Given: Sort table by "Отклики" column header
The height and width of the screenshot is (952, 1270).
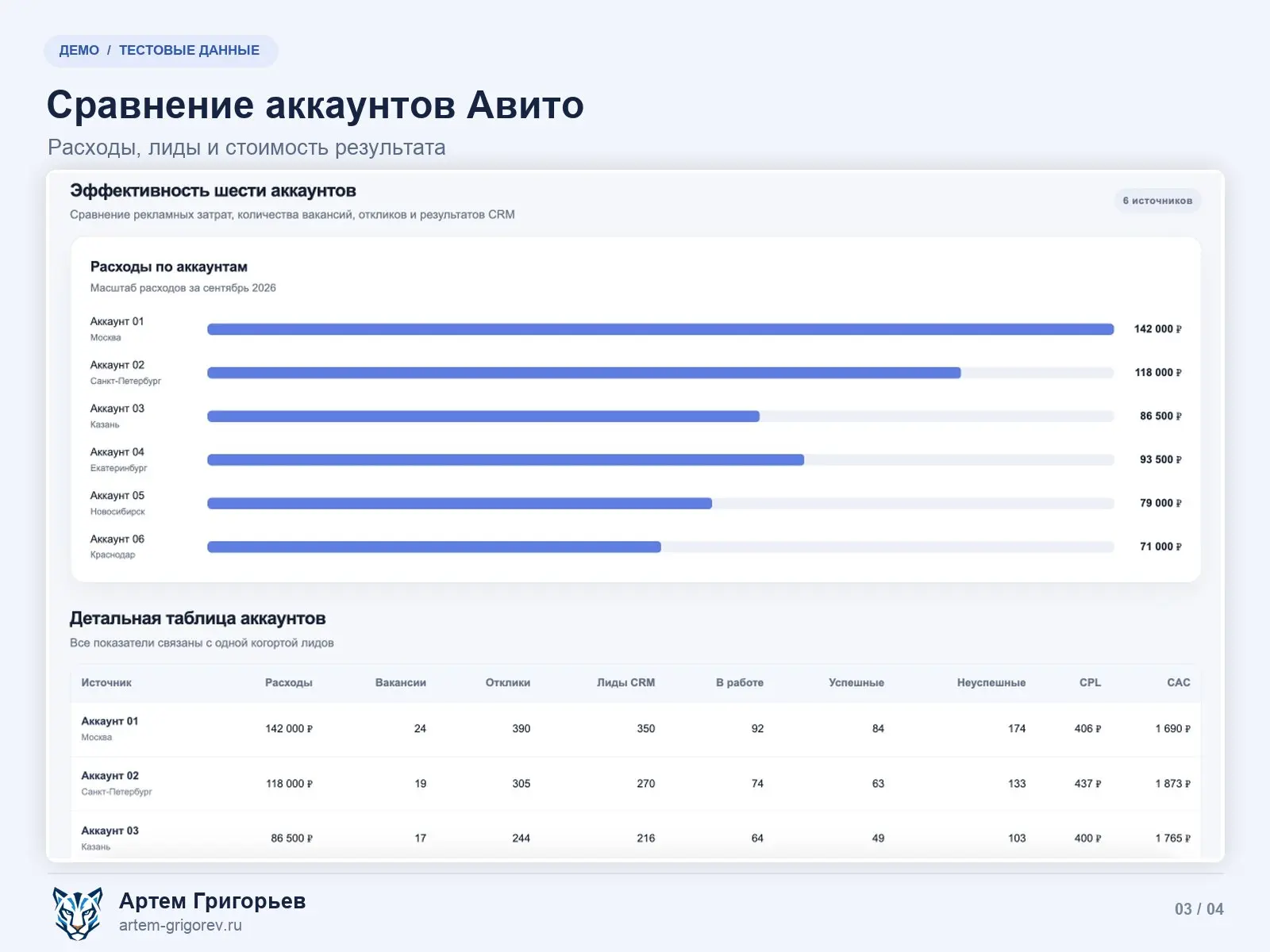Looking at the screenshot, I should coord(508,682).
